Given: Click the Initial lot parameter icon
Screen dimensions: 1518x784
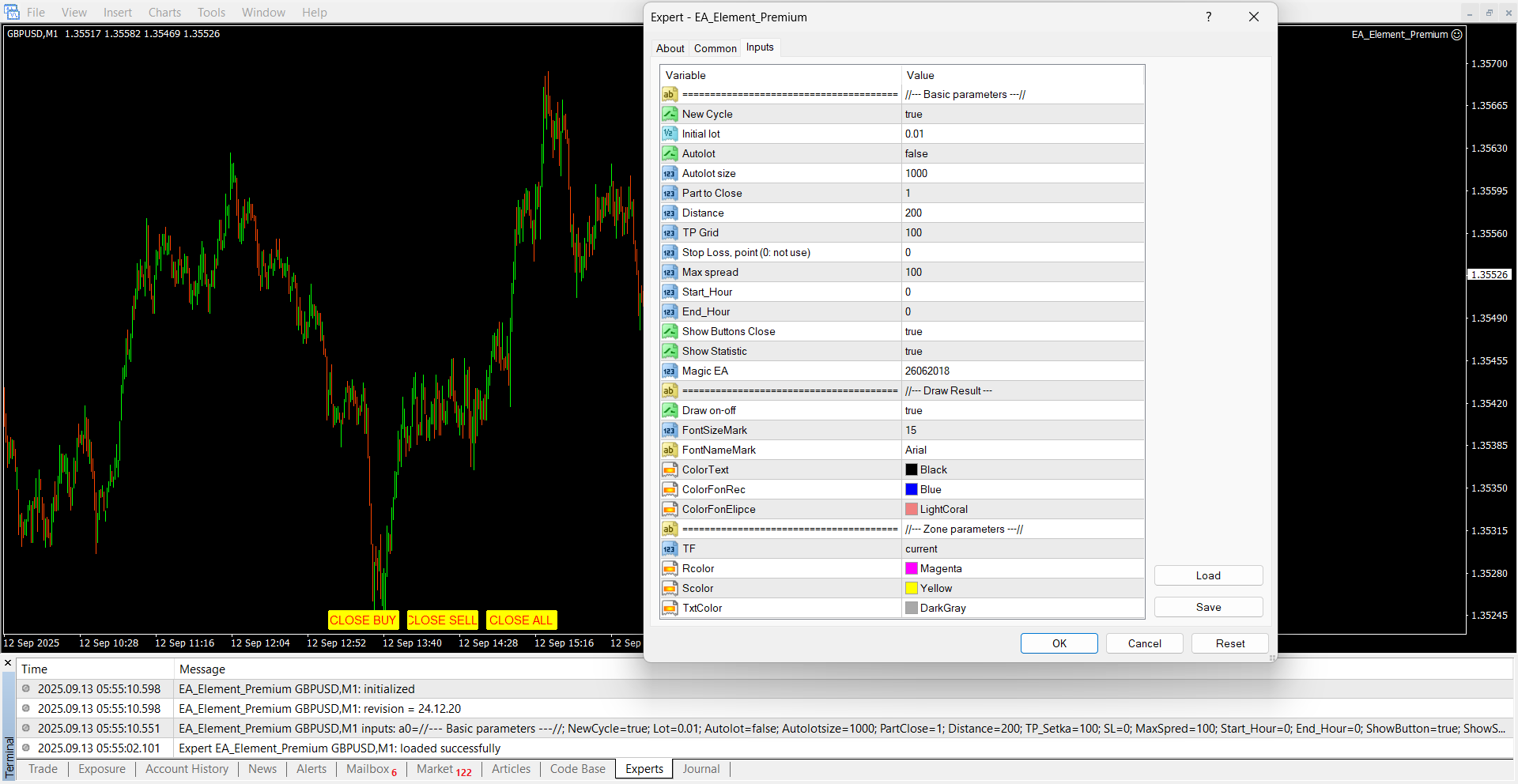Looking at the screenshot, I should [x=670, y=134].
